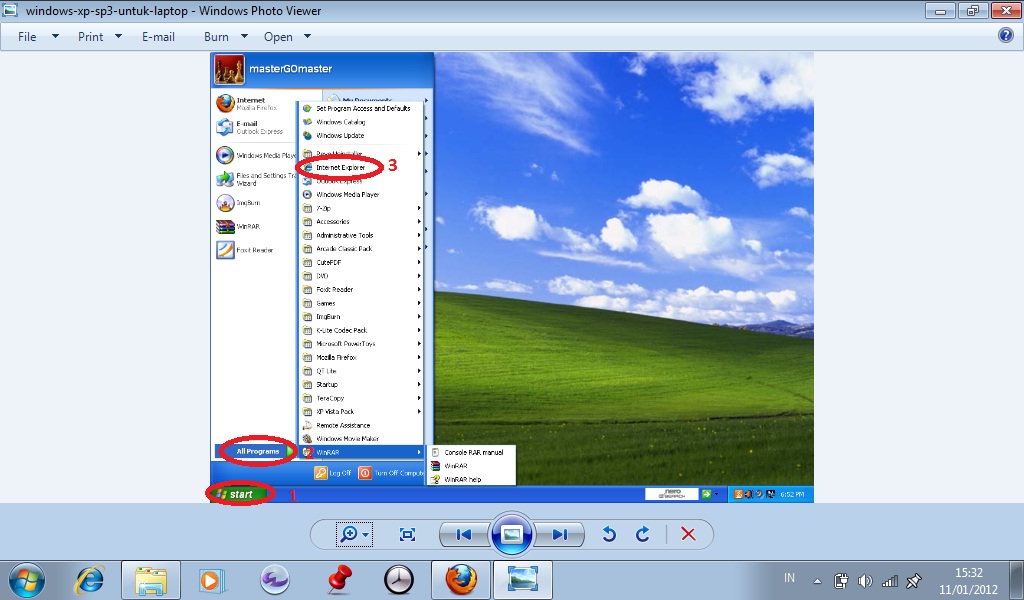Open the Print menu
The width and height of the screenshot is (1024, 600).
(x=90, y=36)
